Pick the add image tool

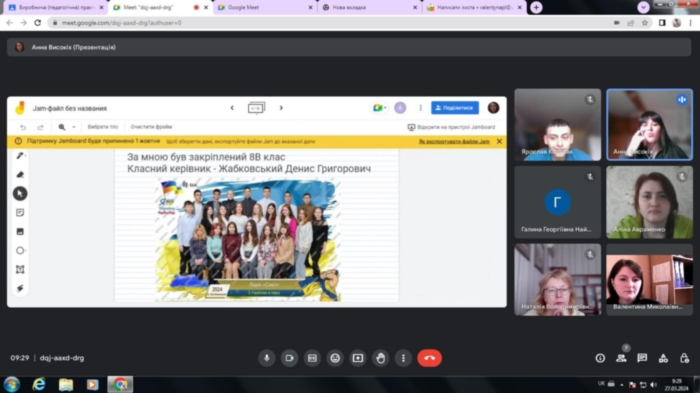pos(20,231)
